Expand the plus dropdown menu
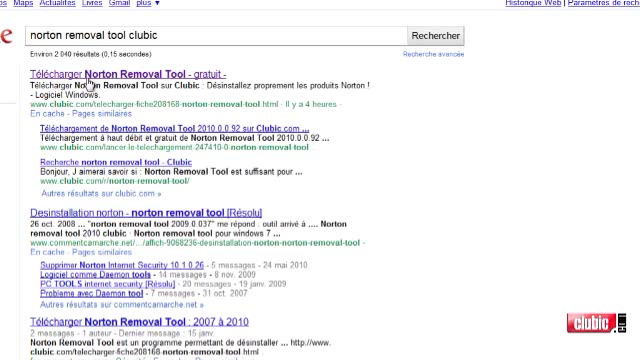640x360 pixels. [148, 3]
